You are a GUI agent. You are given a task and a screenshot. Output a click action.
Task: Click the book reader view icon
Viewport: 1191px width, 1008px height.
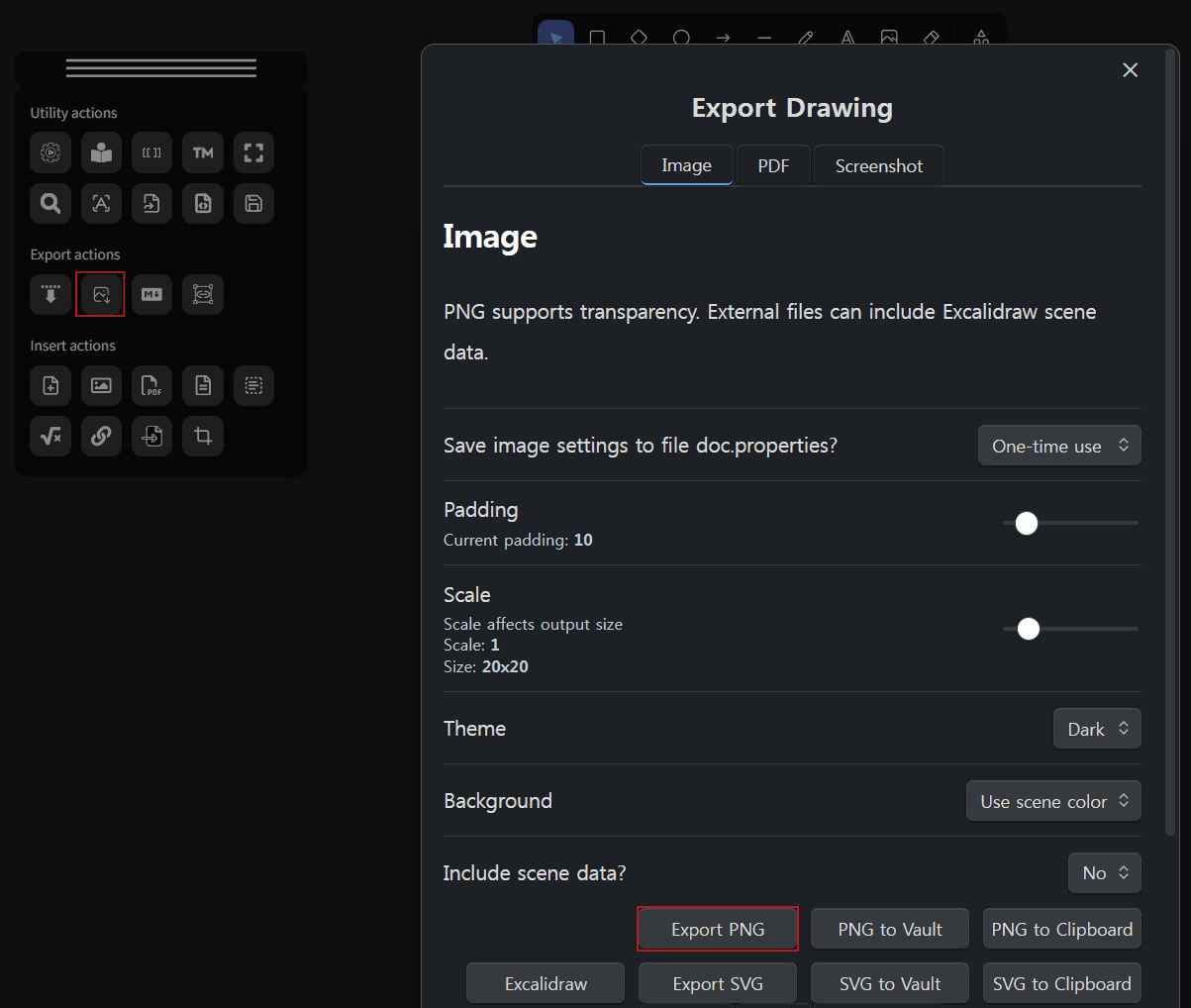101,152
